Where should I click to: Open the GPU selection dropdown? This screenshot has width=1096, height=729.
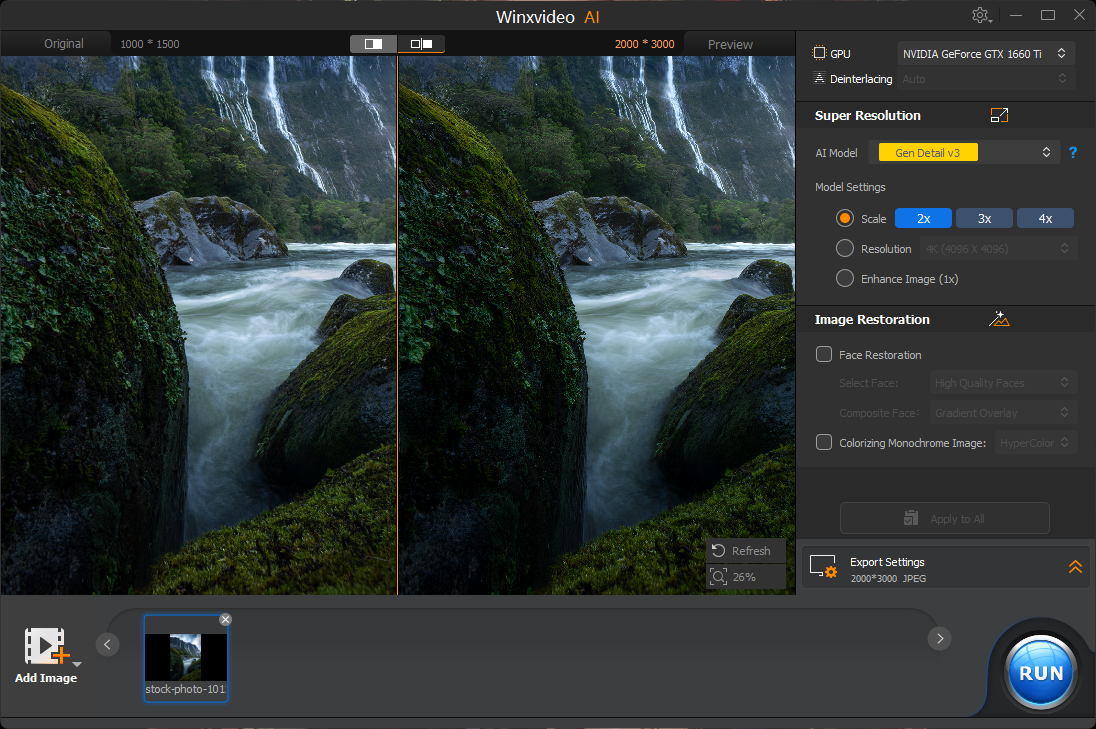tap(985, 54)
